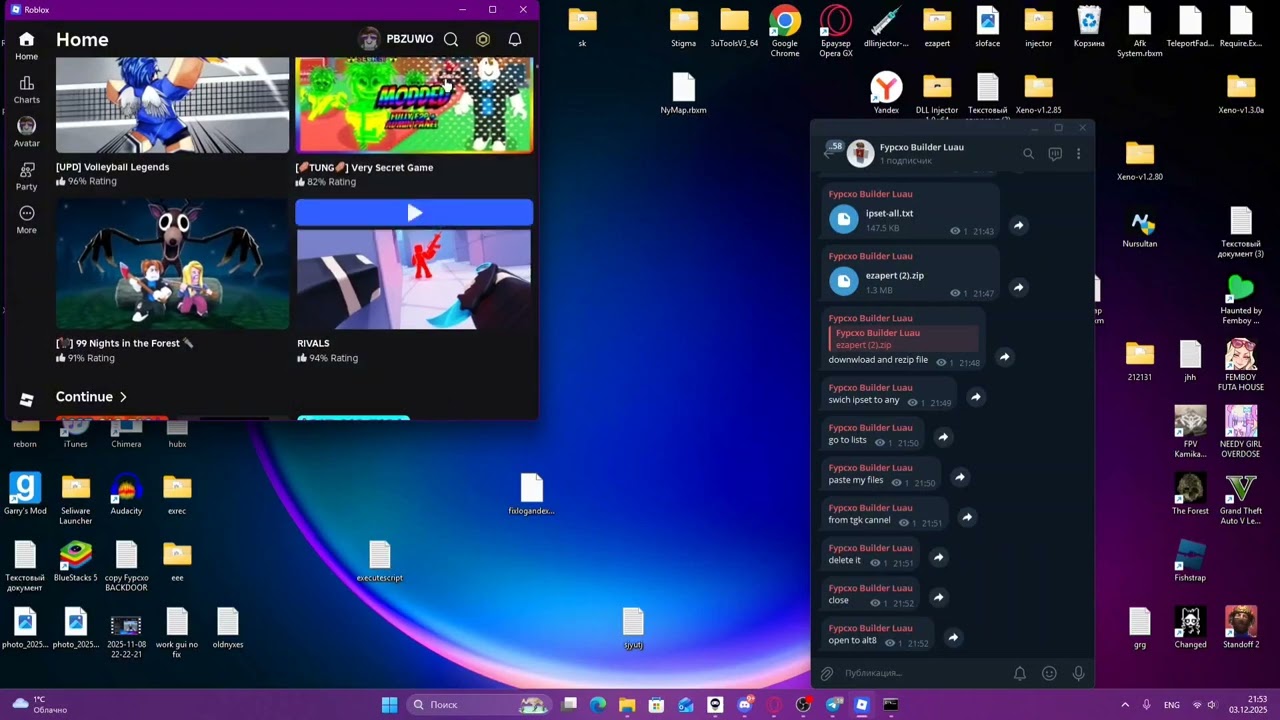Image resolution: width=1280 pixels, height=720 pixels.
Task: Open Home in the Roblox sidebar
Action: (26, 46)
